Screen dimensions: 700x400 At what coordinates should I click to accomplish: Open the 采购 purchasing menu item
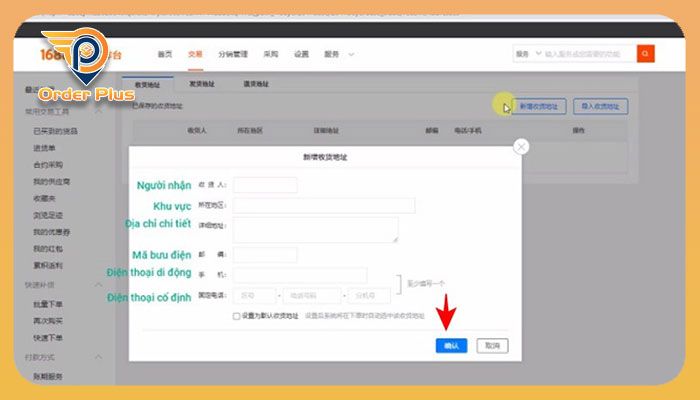[x=271, y=54]
